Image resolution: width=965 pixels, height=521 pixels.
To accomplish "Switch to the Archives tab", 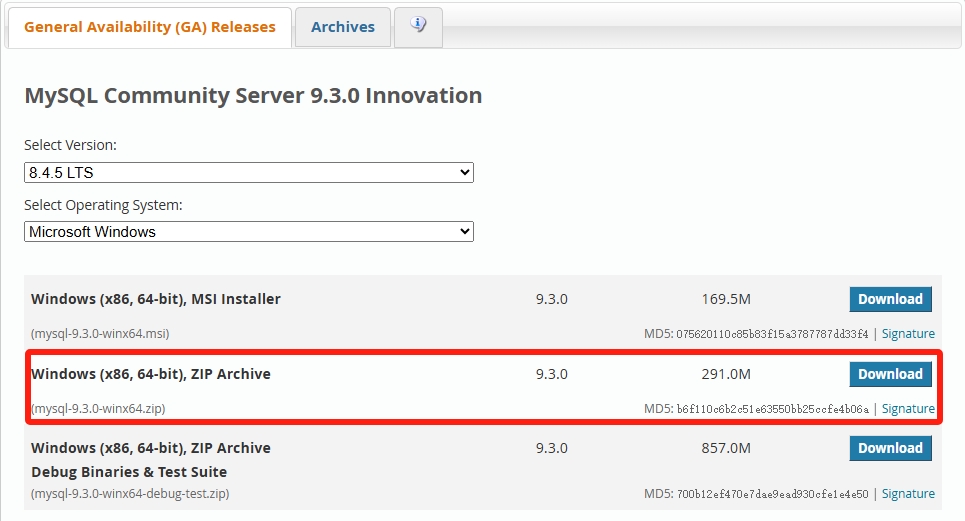I will coord(342,27).
